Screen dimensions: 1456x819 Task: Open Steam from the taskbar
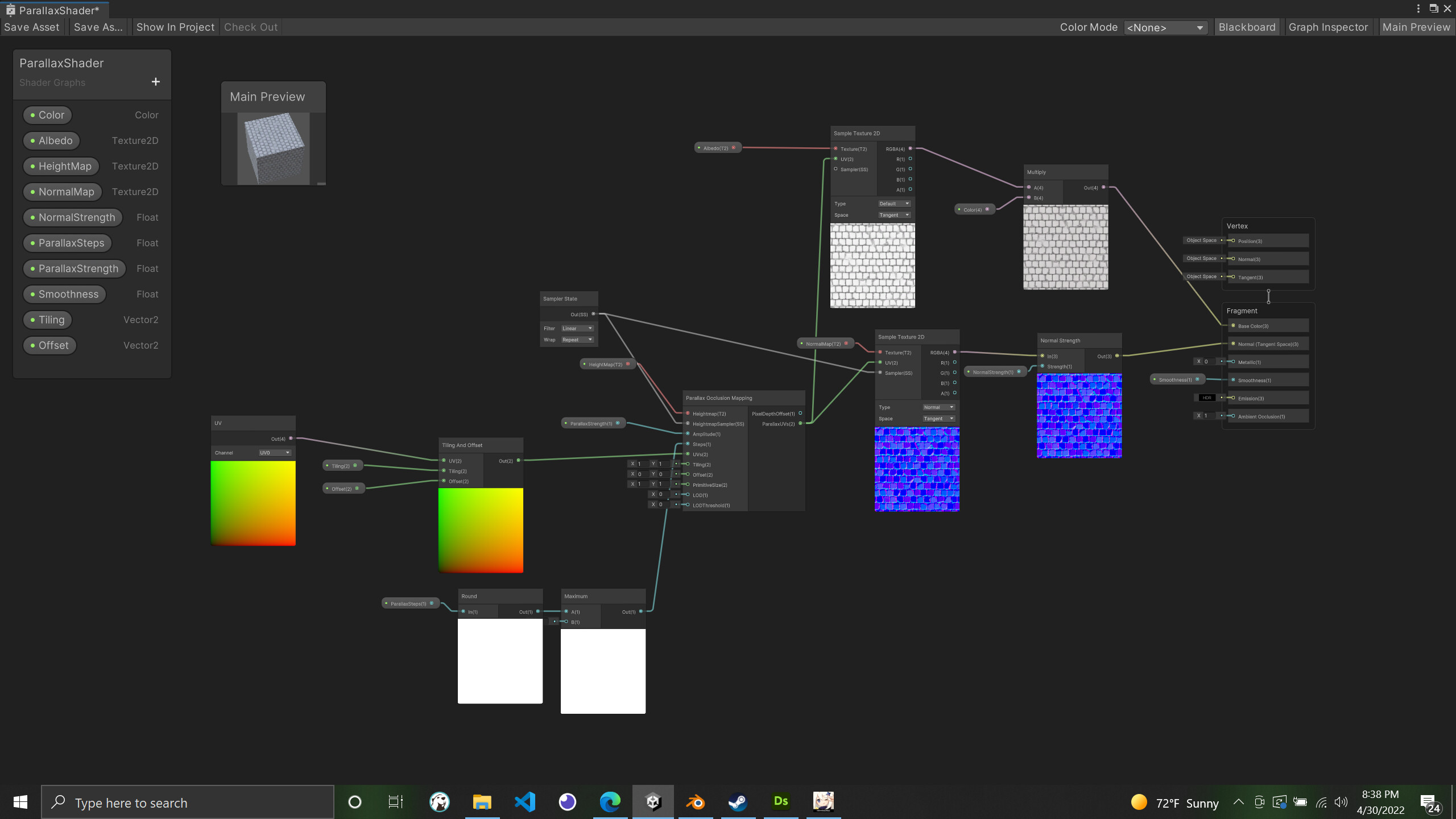[738, 802]
